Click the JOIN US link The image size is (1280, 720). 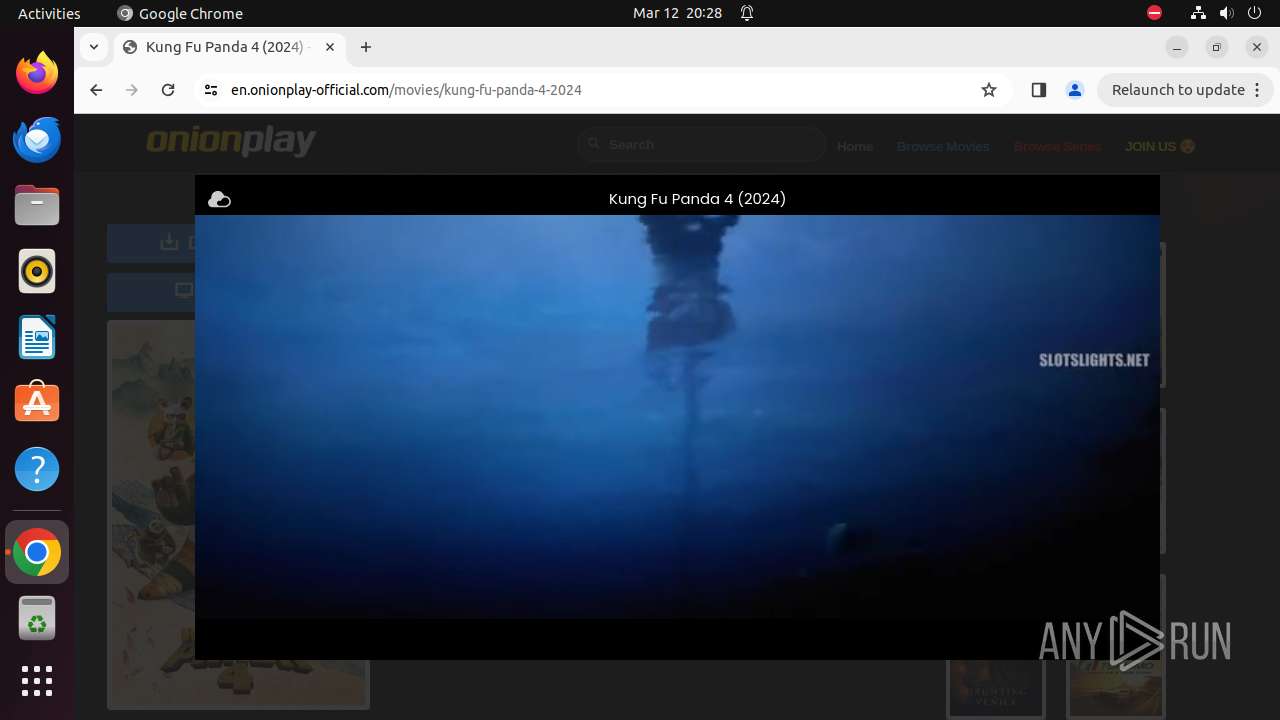click(1160, 146)
